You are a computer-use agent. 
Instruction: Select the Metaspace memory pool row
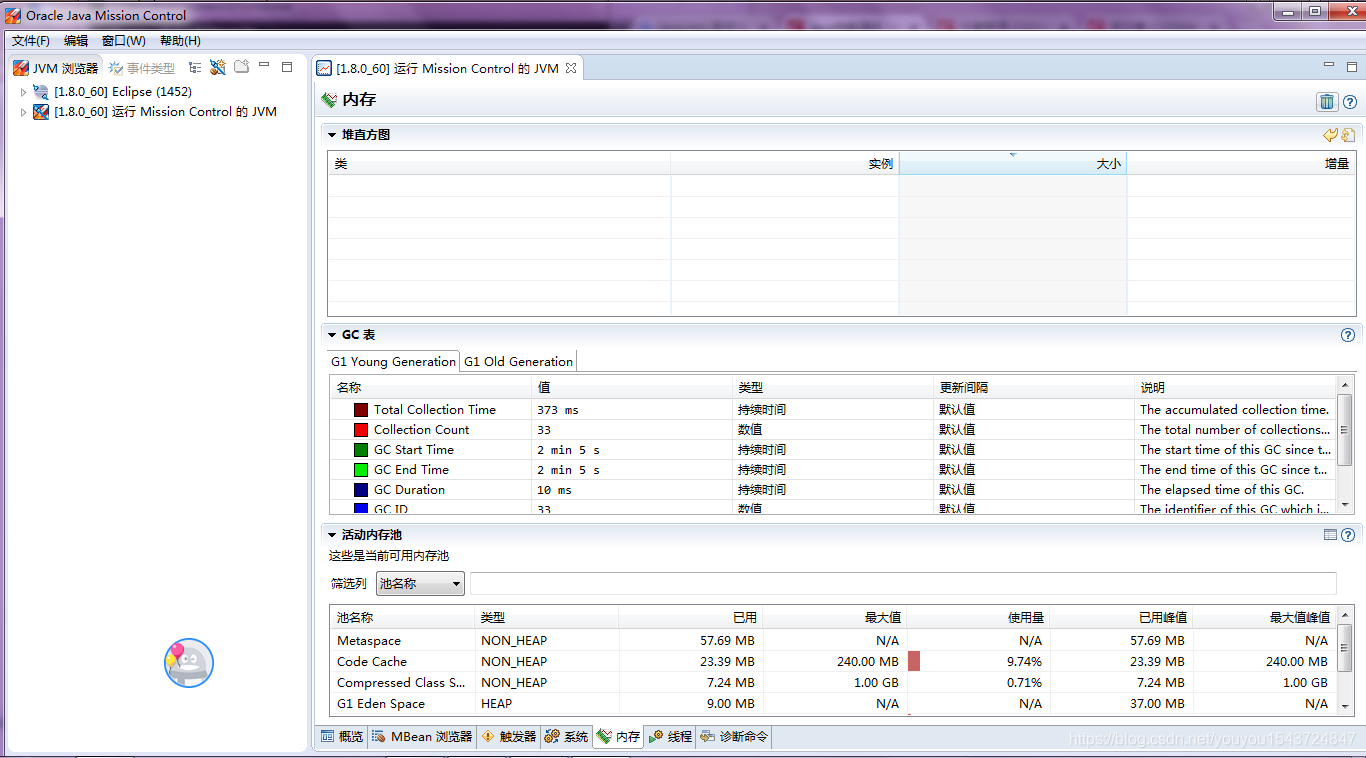833,640
